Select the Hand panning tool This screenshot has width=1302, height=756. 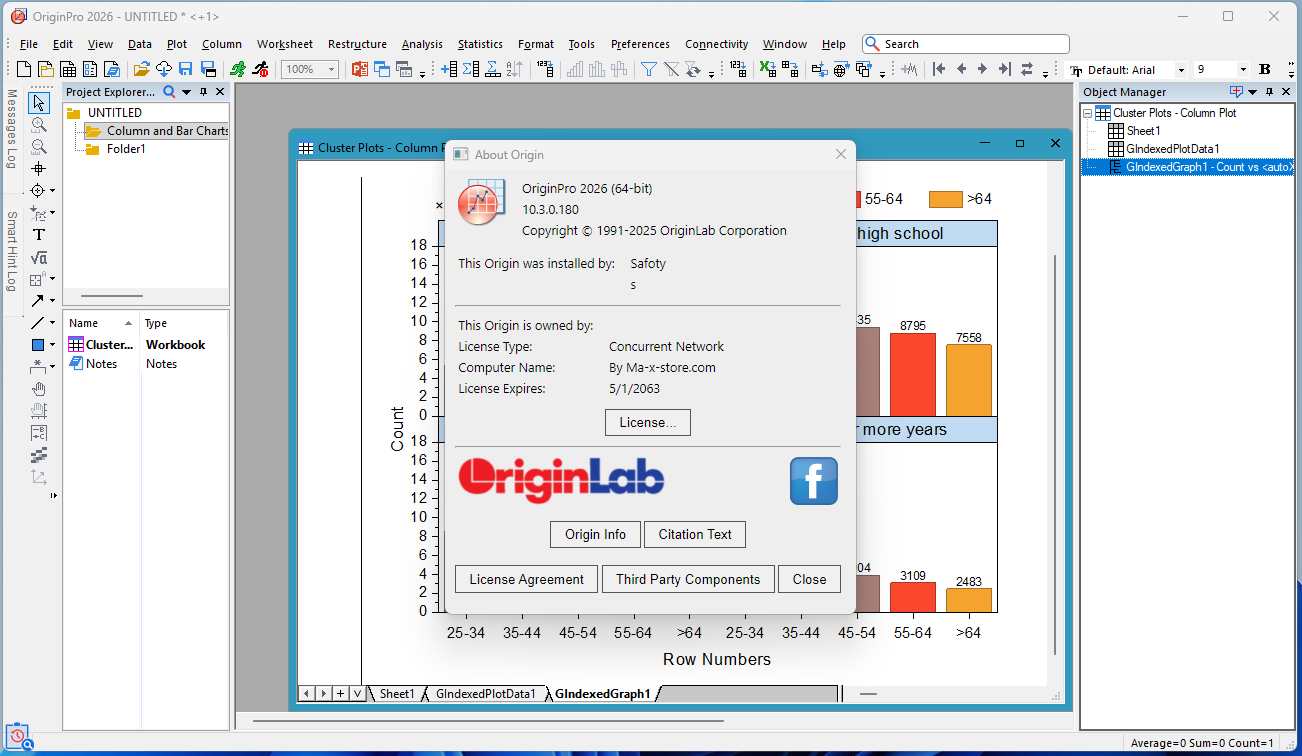pos(40,389)
